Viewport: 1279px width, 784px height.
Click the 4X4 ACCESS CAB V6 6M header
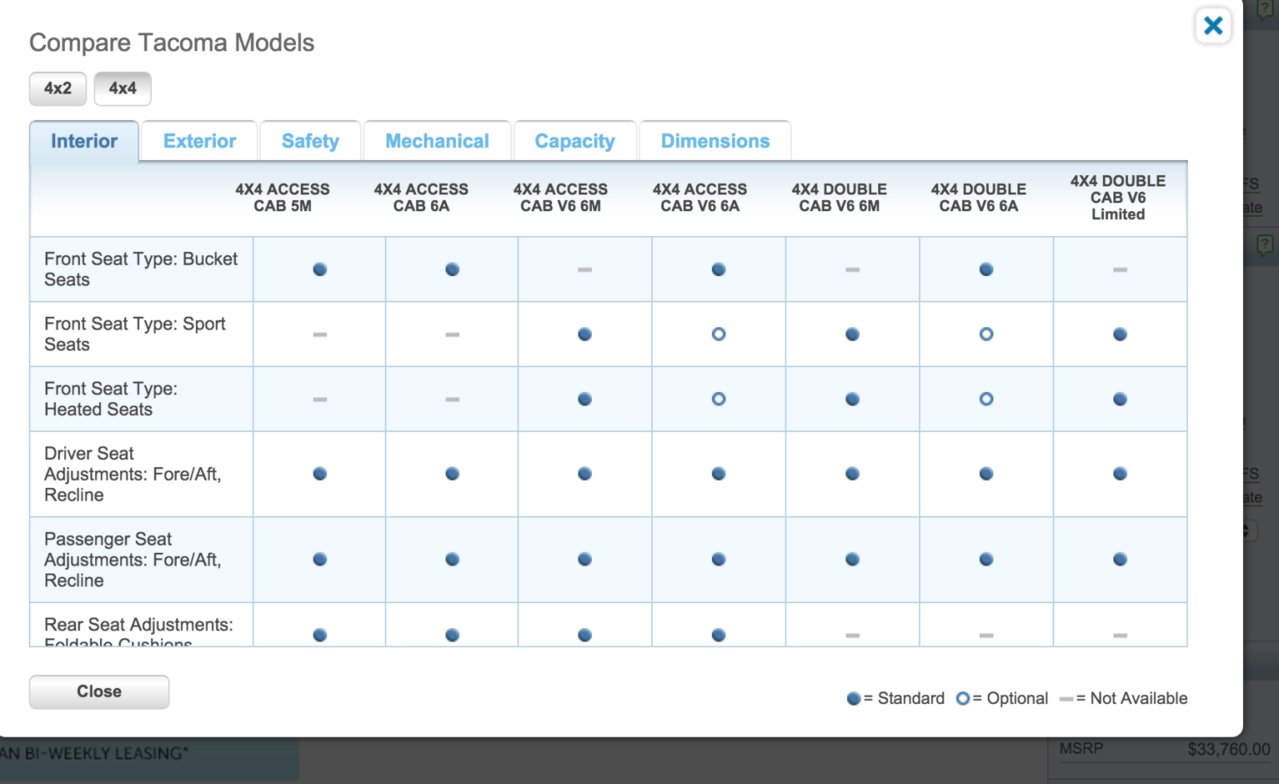point(560,197)
